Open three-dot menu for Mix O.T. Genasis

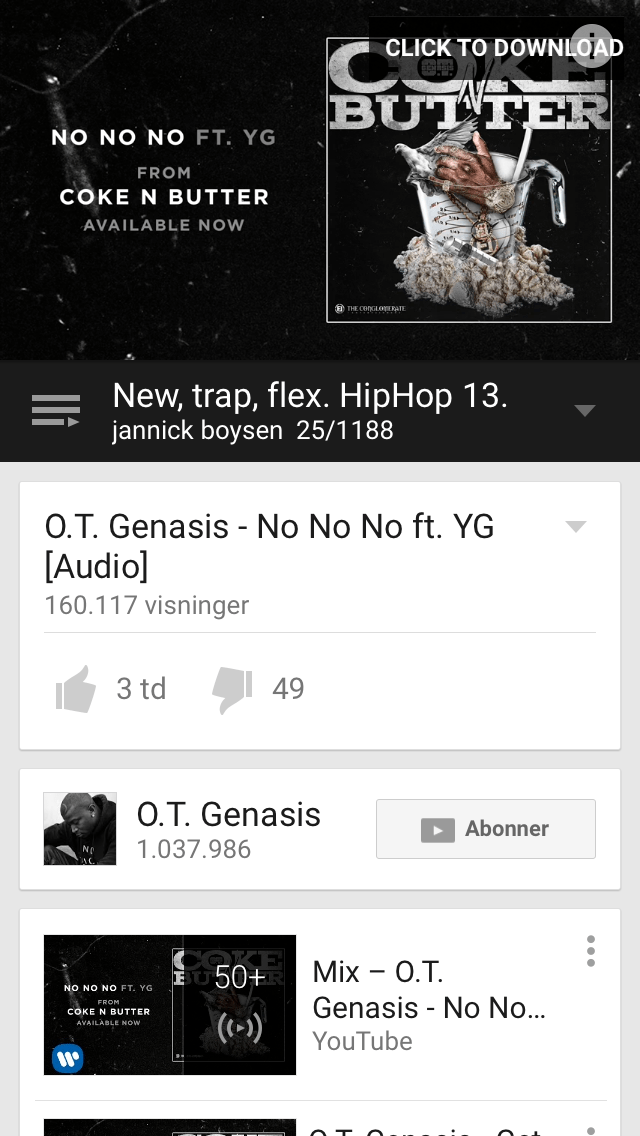coord(591,951)
